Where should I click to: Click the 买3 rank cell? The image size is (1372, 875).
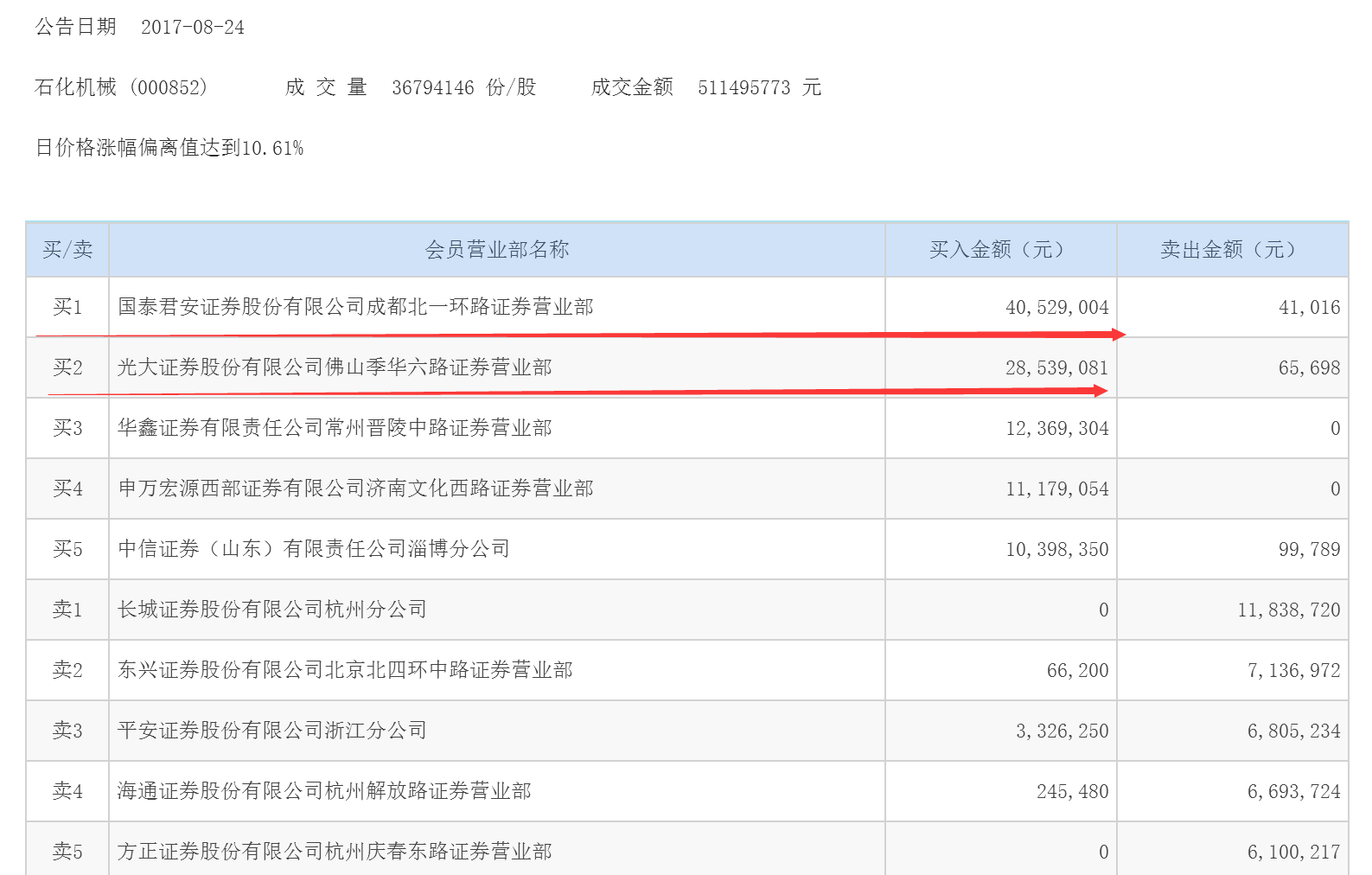(x=67, y=428)
